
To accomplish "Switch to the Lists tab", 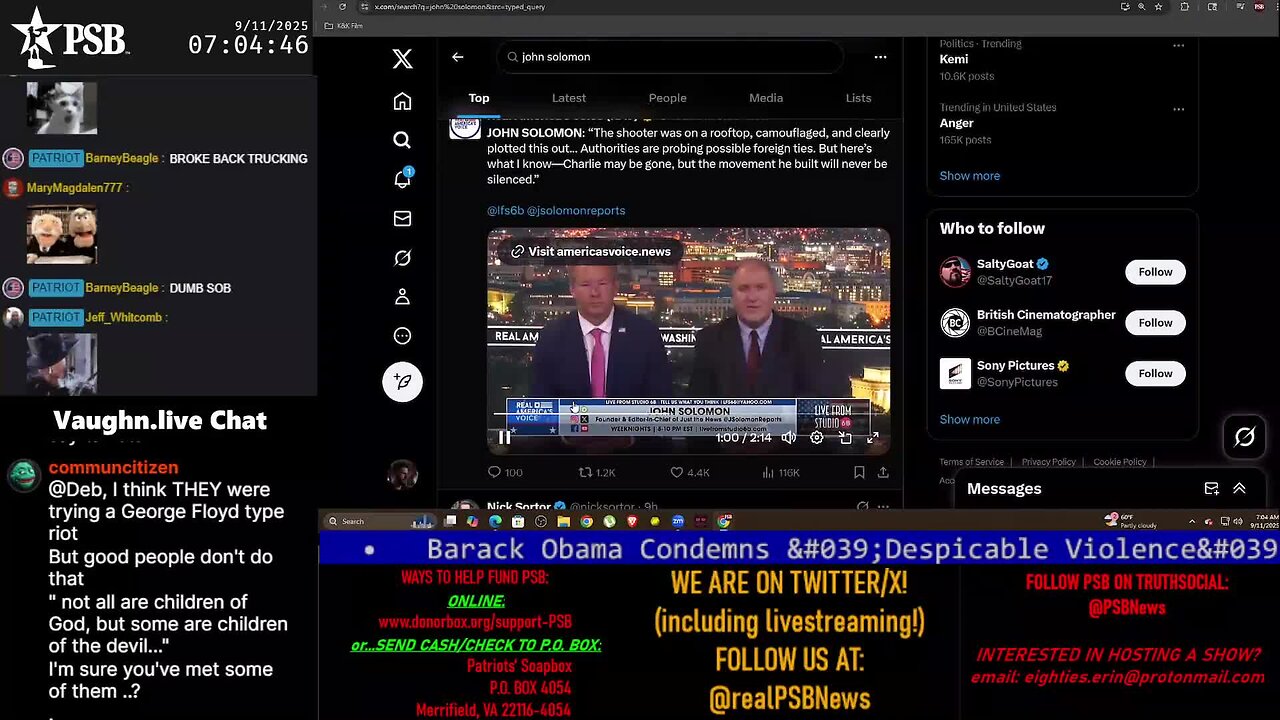I will [x=858, y=98].
